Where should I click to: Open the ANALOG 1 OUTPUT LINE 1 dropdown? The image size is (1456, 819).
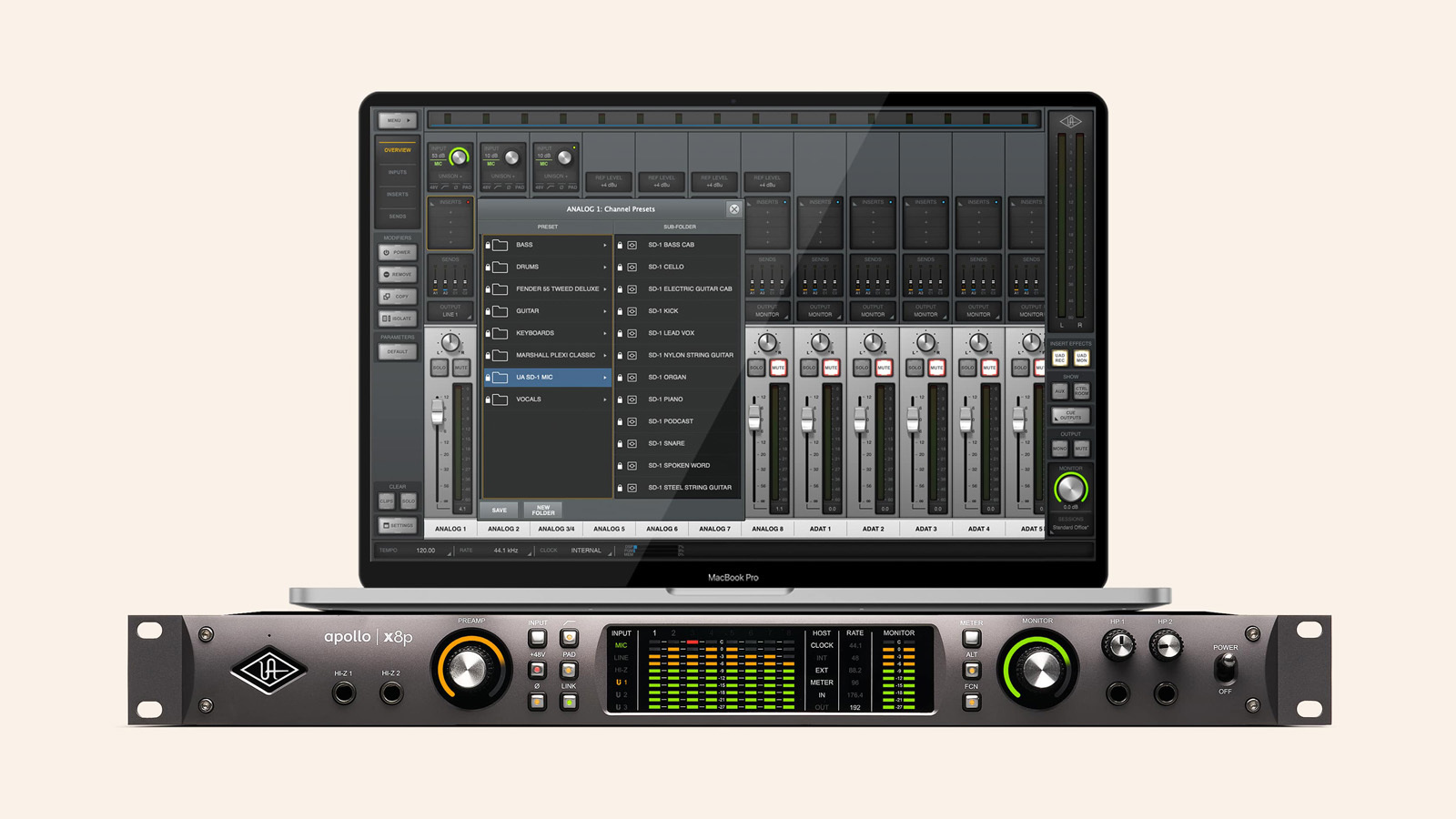point(450,311)
